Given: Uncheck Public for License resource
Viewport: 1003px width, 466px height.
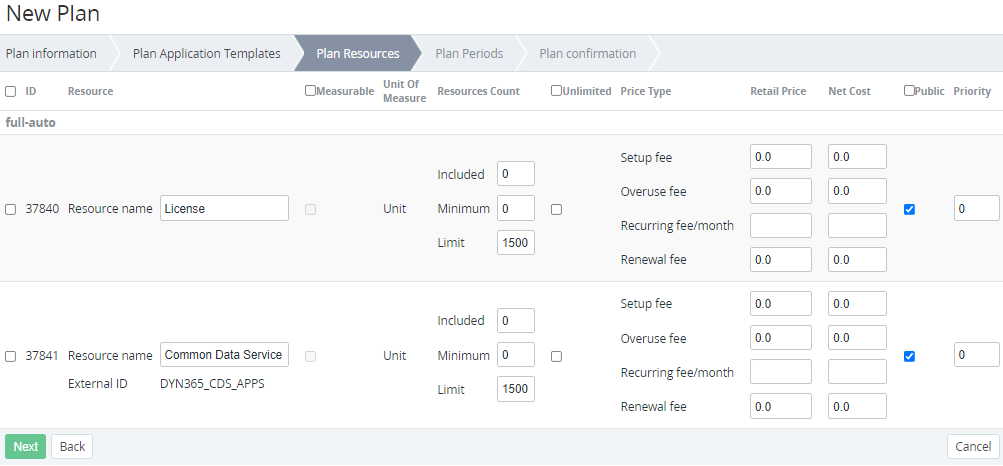Looking at the screenshot, I should coord(909,209).
